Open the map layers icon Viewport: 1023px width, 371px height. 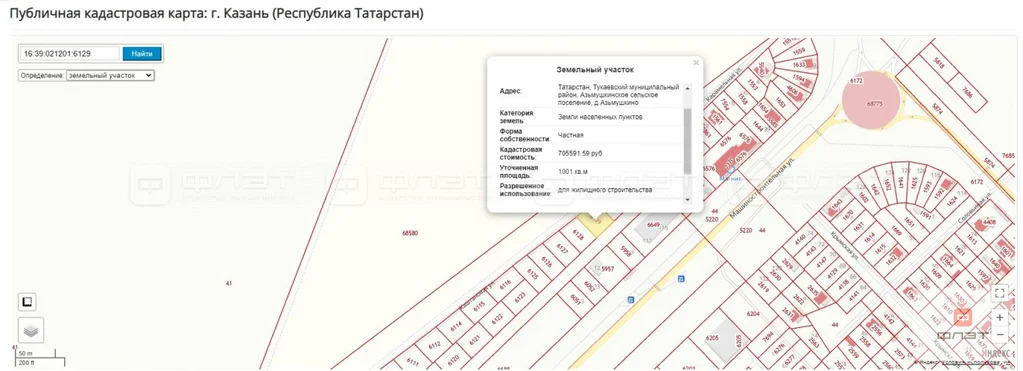[x=31, y=331]
